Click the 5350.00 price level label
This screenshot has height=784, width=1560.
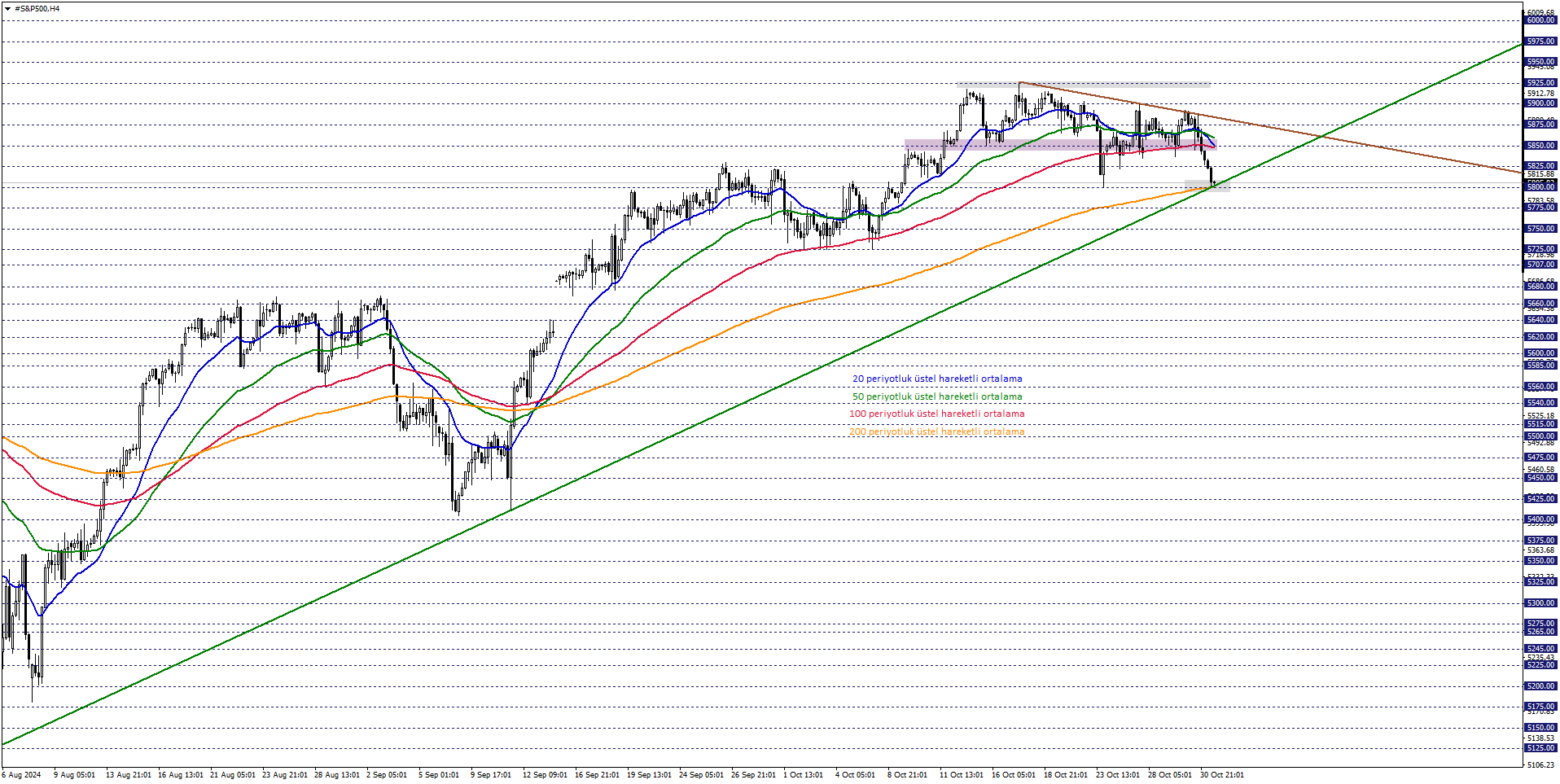tap(1540, 561)
